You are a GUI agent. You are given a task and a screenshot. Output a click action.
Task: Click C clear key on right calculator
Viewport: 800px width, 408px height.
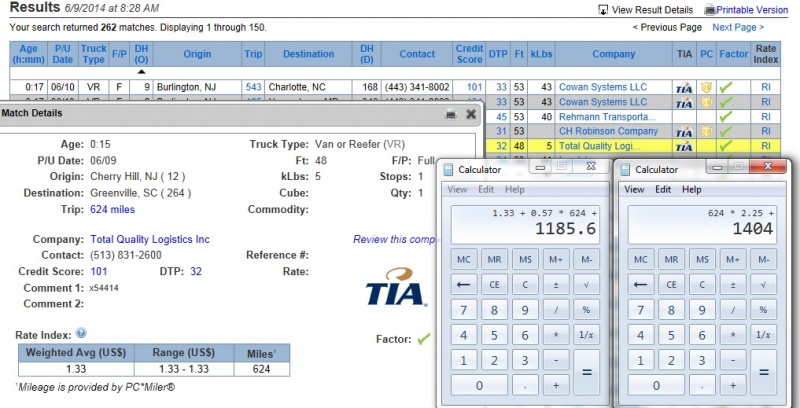pyautogui.click(x=702, y=284)
